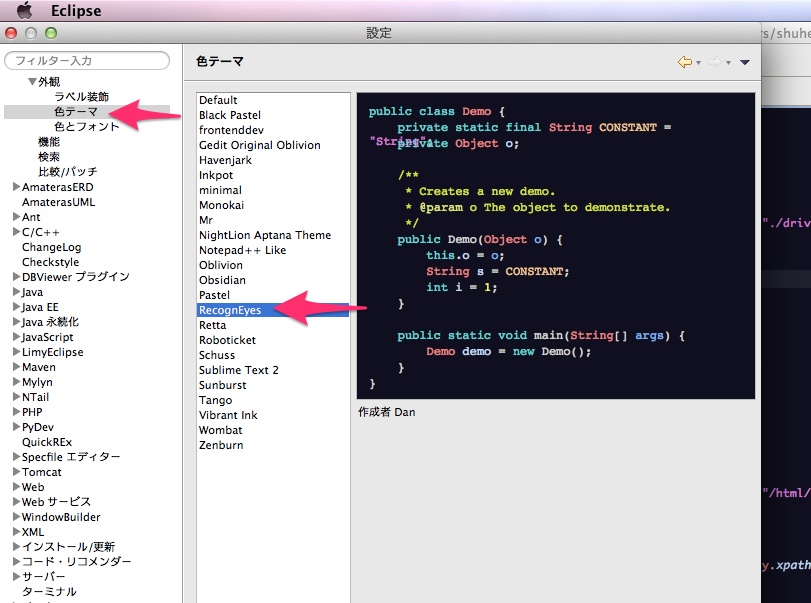Viewport: 811px width, 603px height.
Task: Choose the frontenddev theme
Action: click(x=231, y=130)
